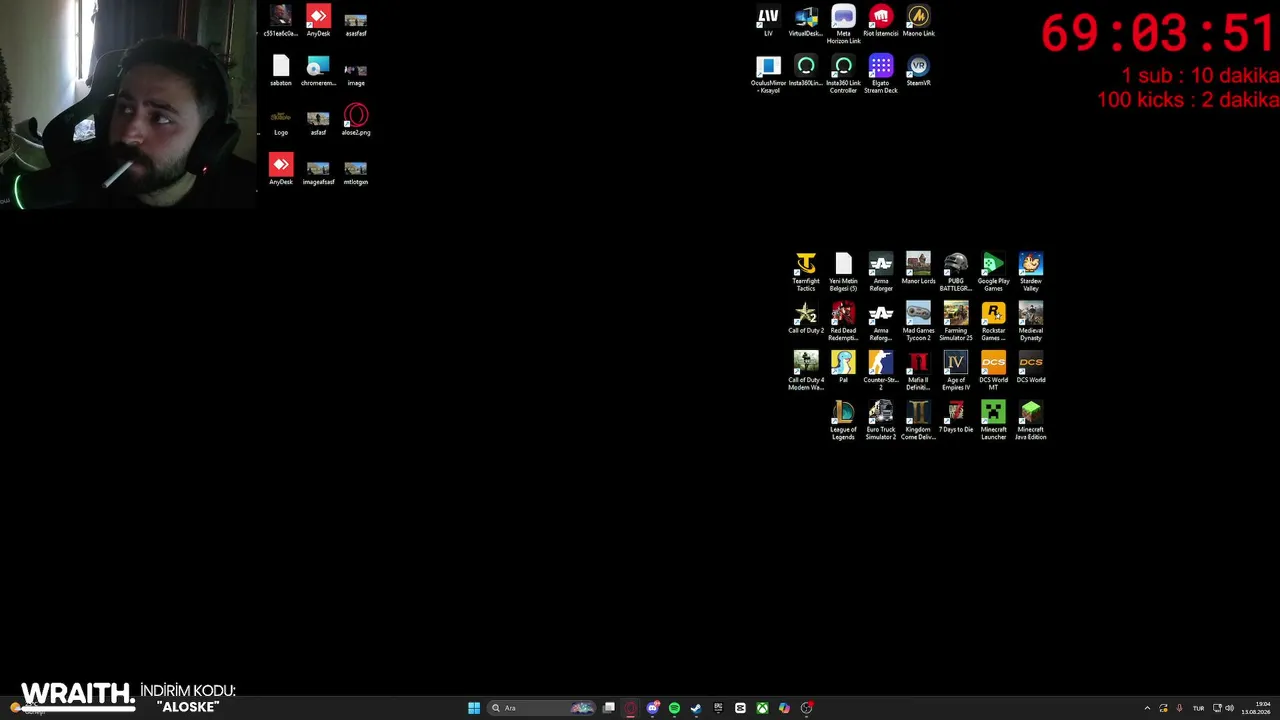Select the Medieval Dynasty shortcut
1280x720 pixels.
1031,321
